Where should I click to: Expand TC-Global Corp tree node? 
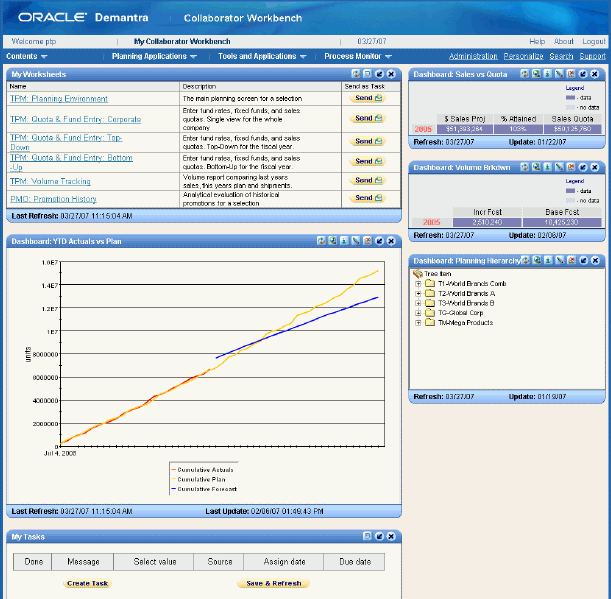418,313
